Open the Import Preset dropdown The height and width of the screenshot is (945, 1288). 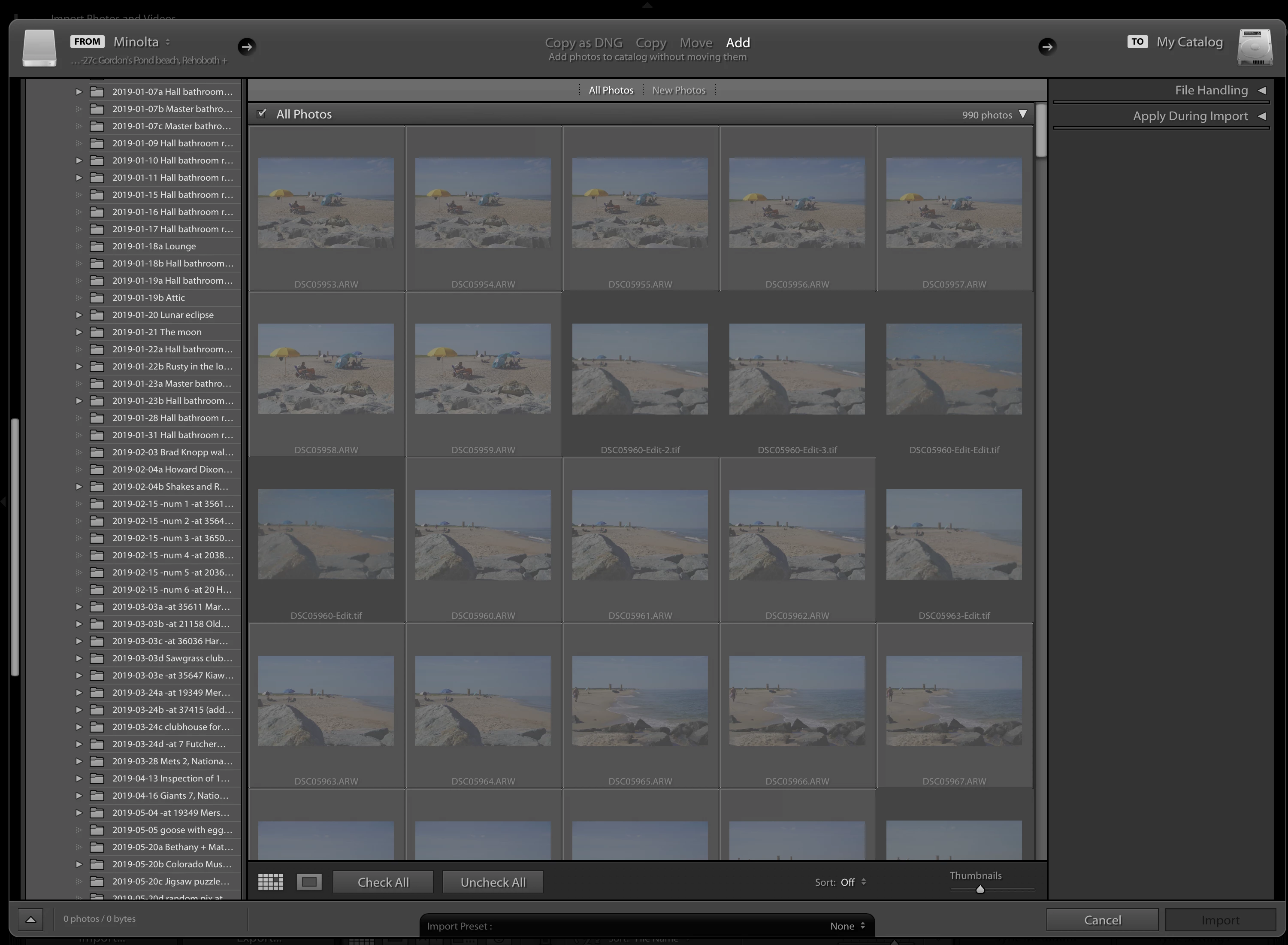[847, 926]
